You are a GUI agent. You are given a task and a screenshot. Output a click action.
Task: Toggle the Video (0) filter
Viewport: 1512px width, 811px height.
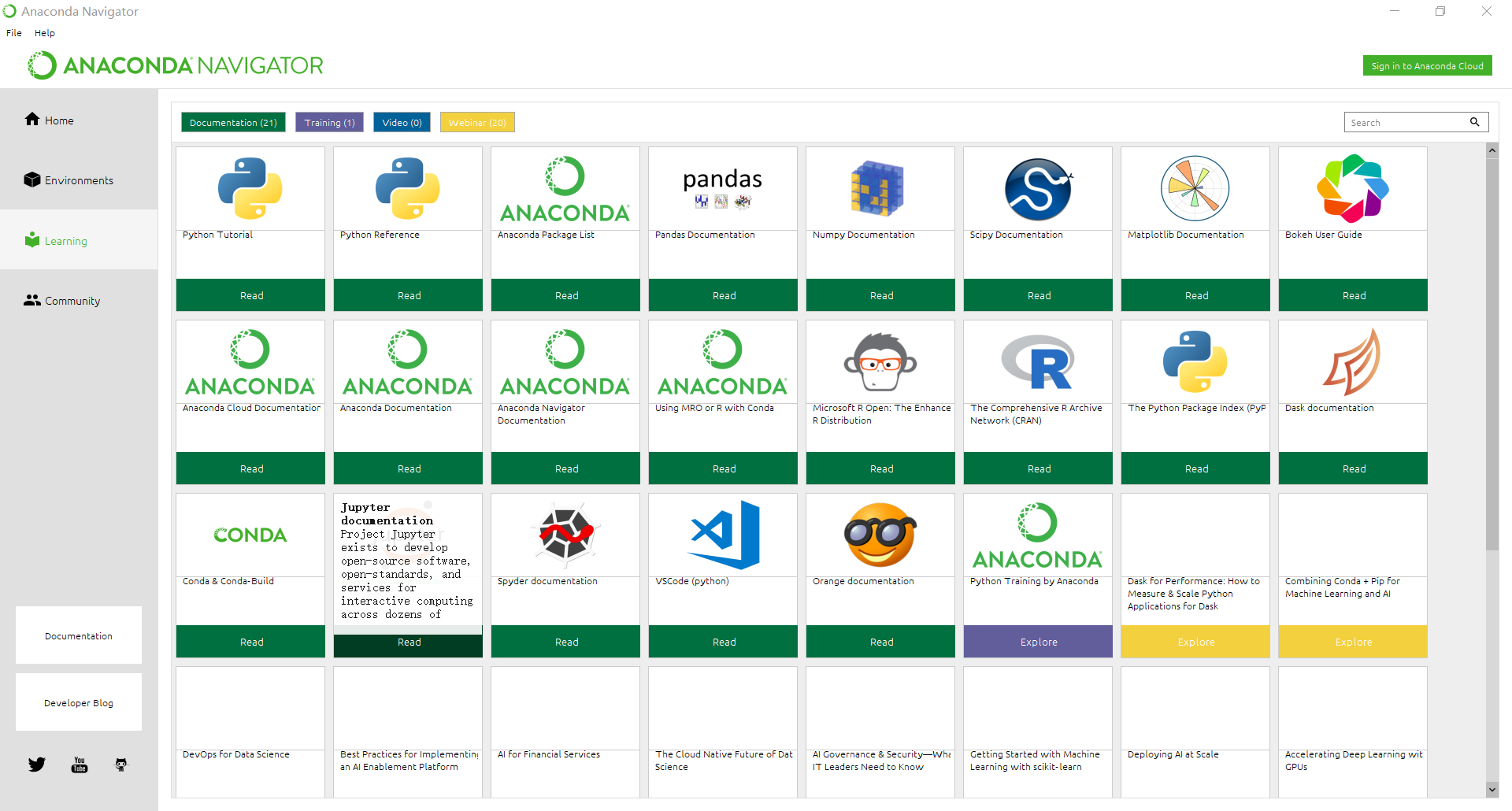tap(402, 122)
